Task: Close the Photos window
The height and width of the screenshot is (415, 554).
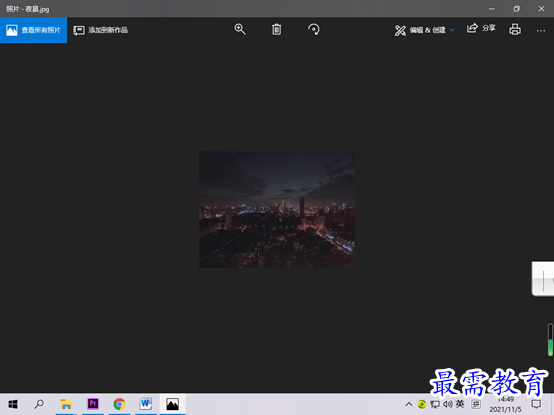Action: pos(541,9)
